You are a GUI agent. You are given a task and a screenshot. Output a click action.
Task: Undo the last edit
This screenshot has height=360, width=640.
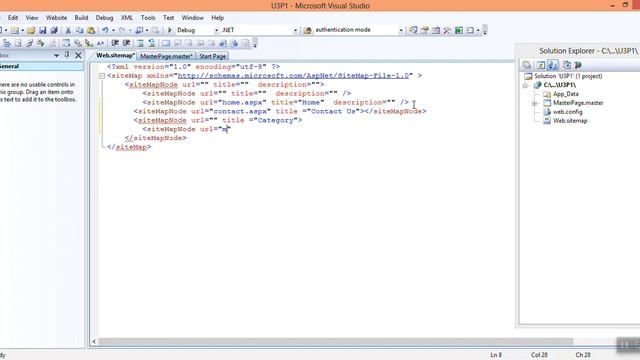click(x=105, y=30)
